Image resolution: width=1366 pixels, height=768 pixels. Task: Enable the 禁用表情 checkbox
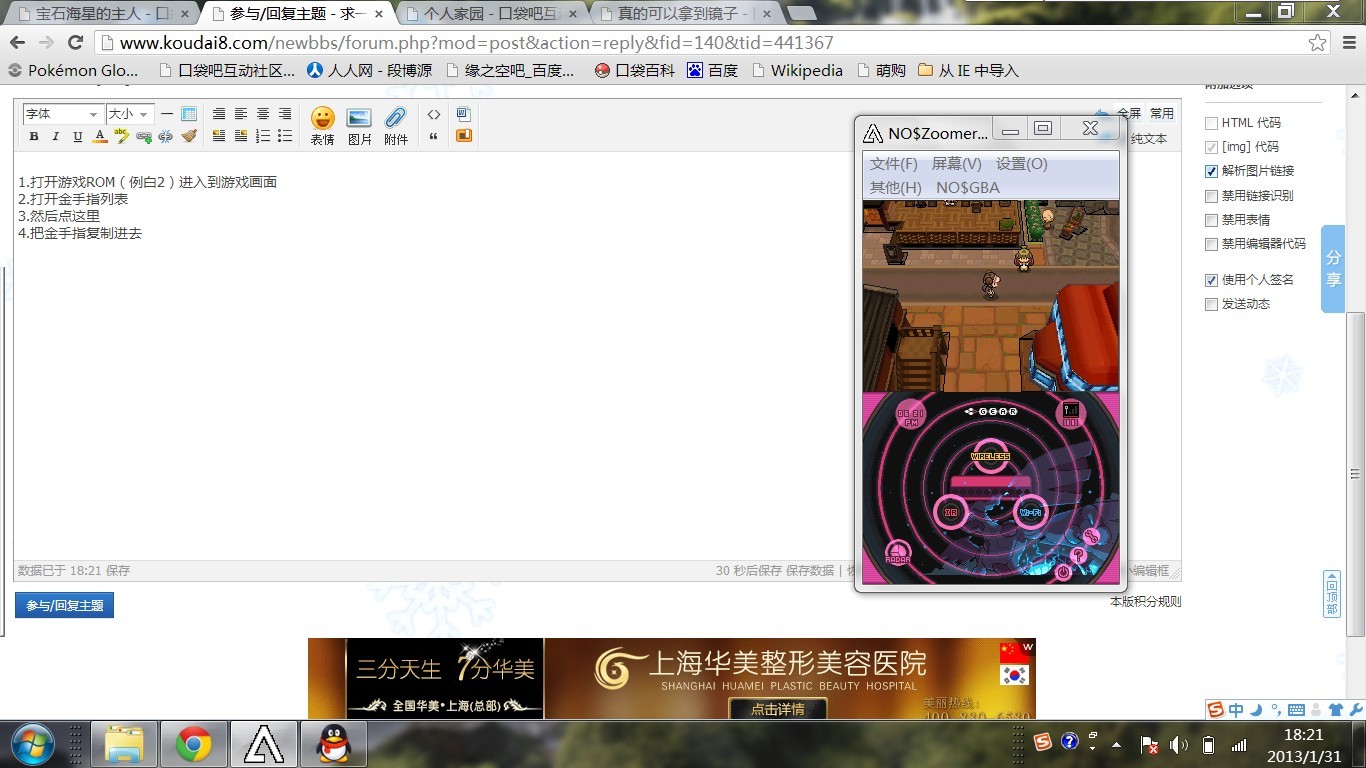(x=1212, y=220)
